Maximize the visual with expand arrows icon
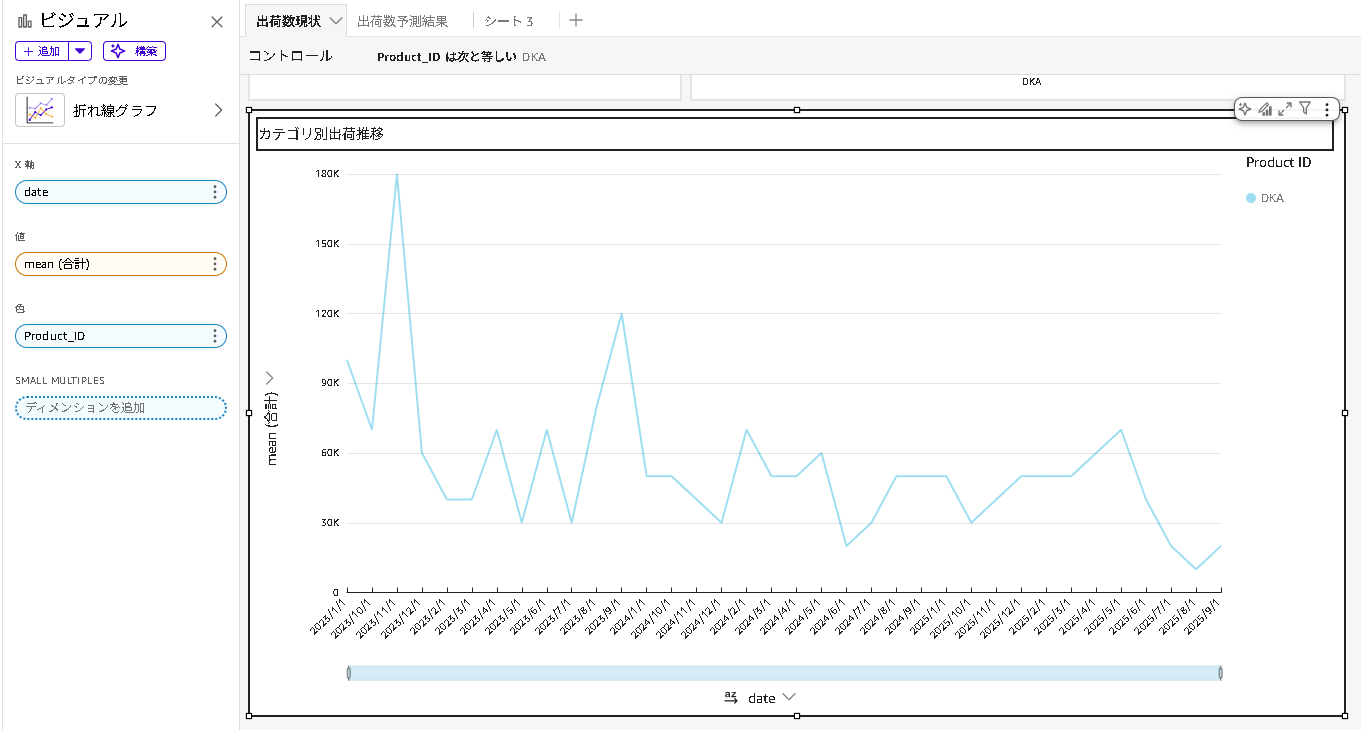 tap(1285, 109)
